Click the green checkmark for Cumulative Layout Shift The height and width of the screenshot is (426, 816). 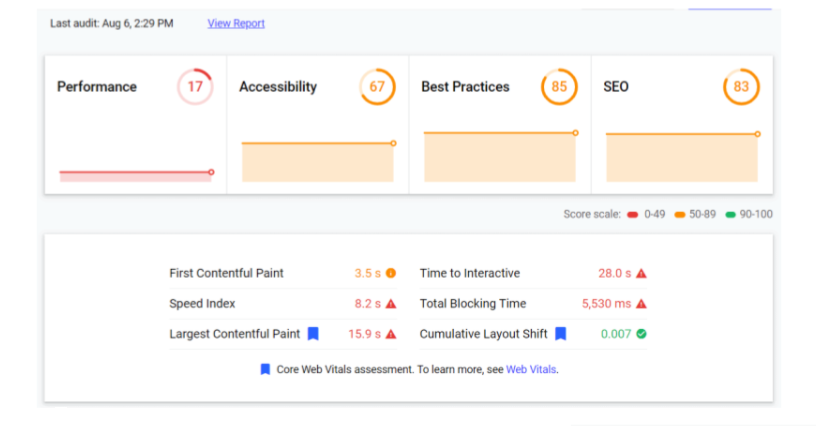641,334
